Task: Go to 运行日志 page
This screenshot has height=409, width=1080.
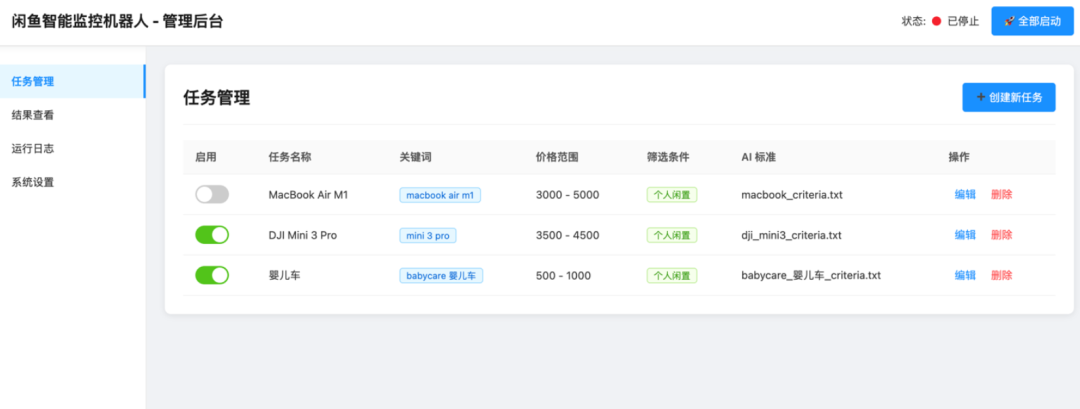Action: [72, 149]
